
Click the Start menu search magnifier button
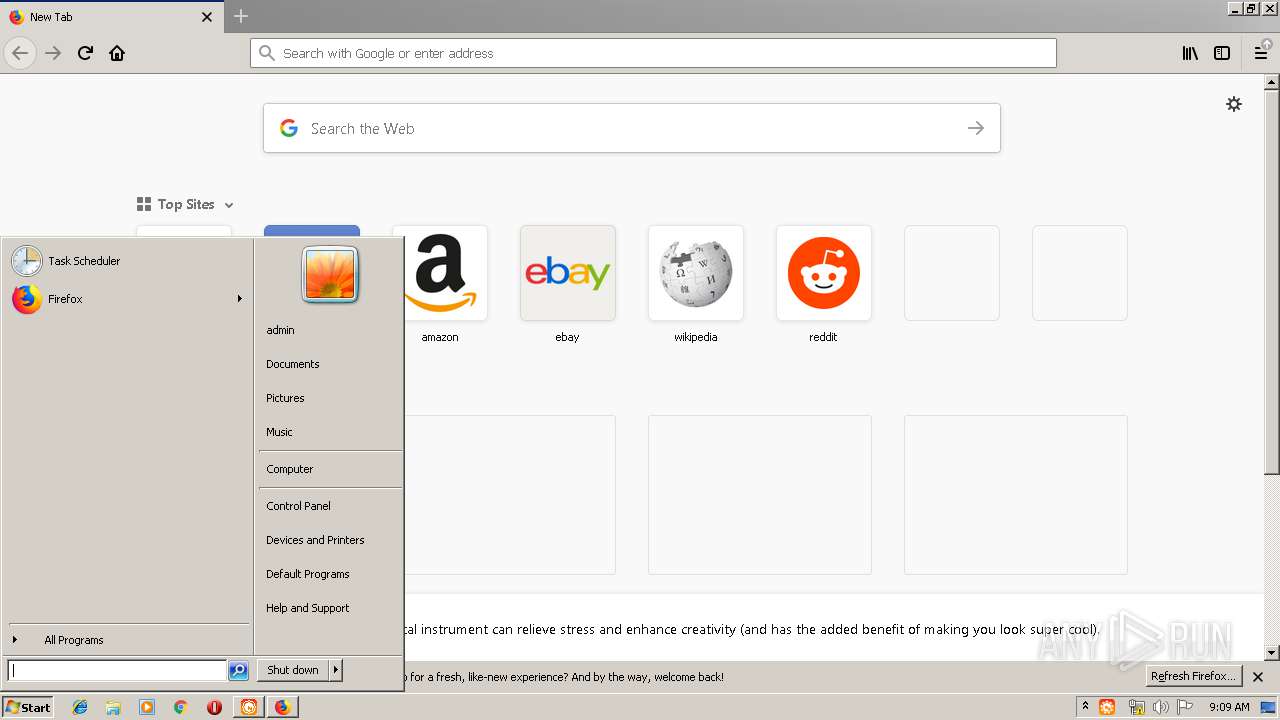pos(238,670)
